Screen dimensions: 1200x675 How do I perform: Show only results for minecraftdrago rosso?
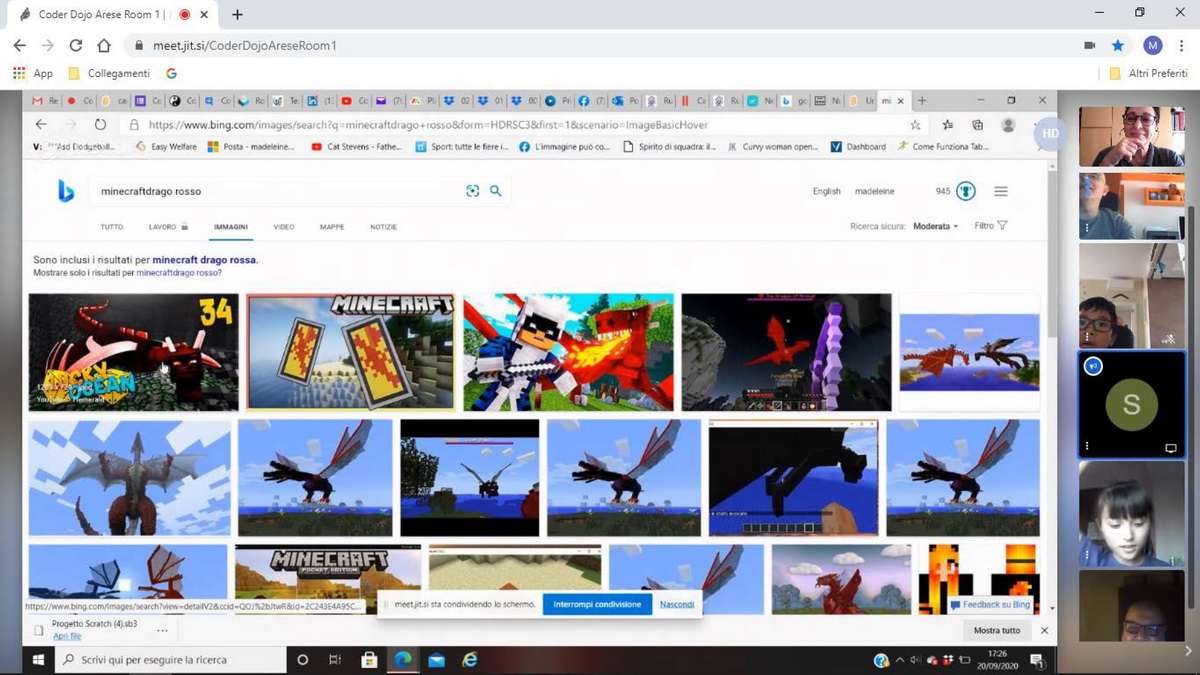click(x=179, y=273)
